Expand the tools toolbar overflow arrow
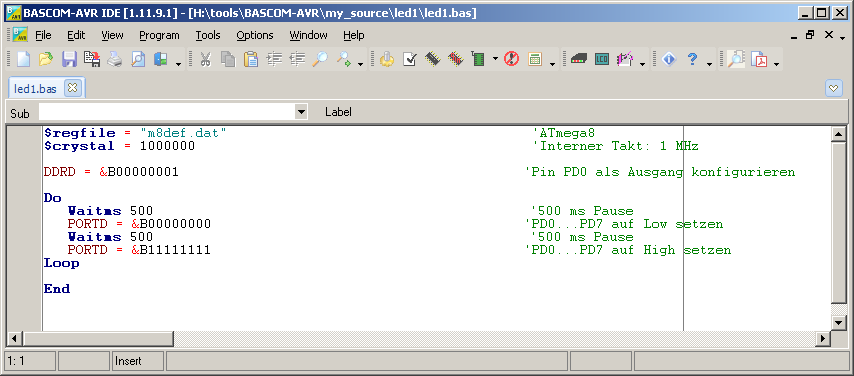The image size is (854, 376). [642, 64]
